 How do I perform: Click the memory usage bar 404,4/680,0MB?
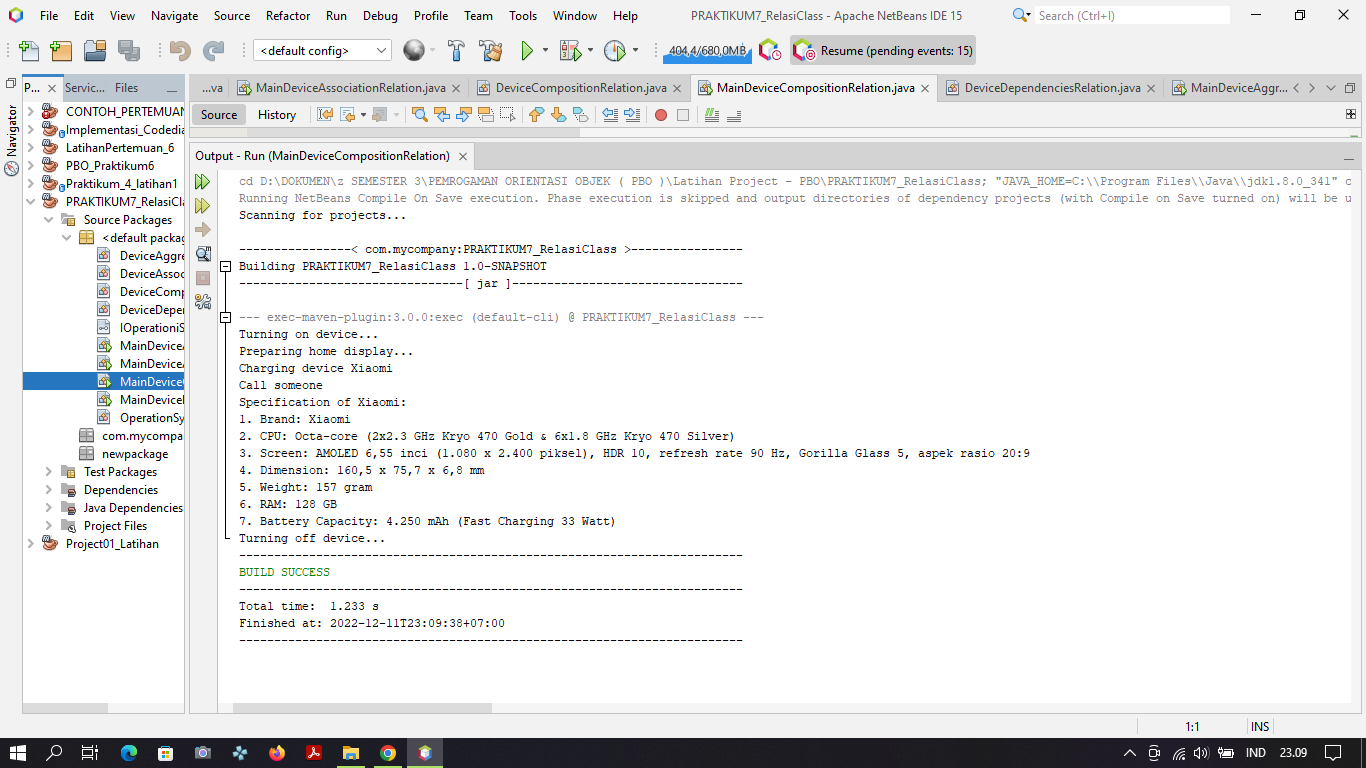click(x=707, y=51)
